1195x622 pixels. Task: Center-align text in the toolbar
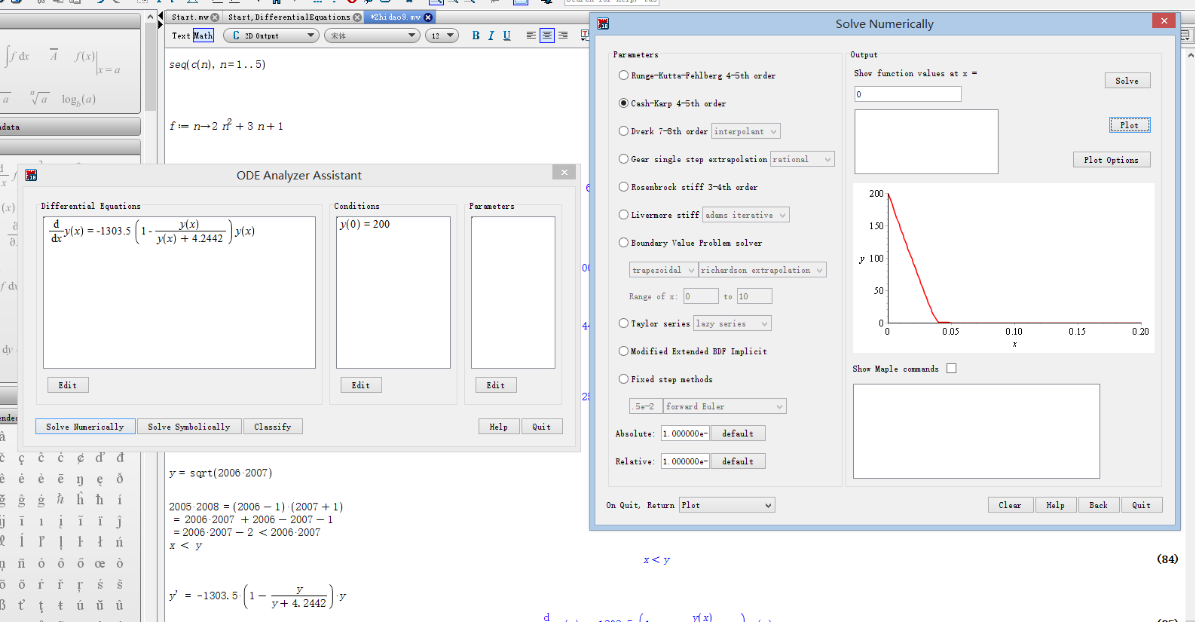[x=547, y=36]
